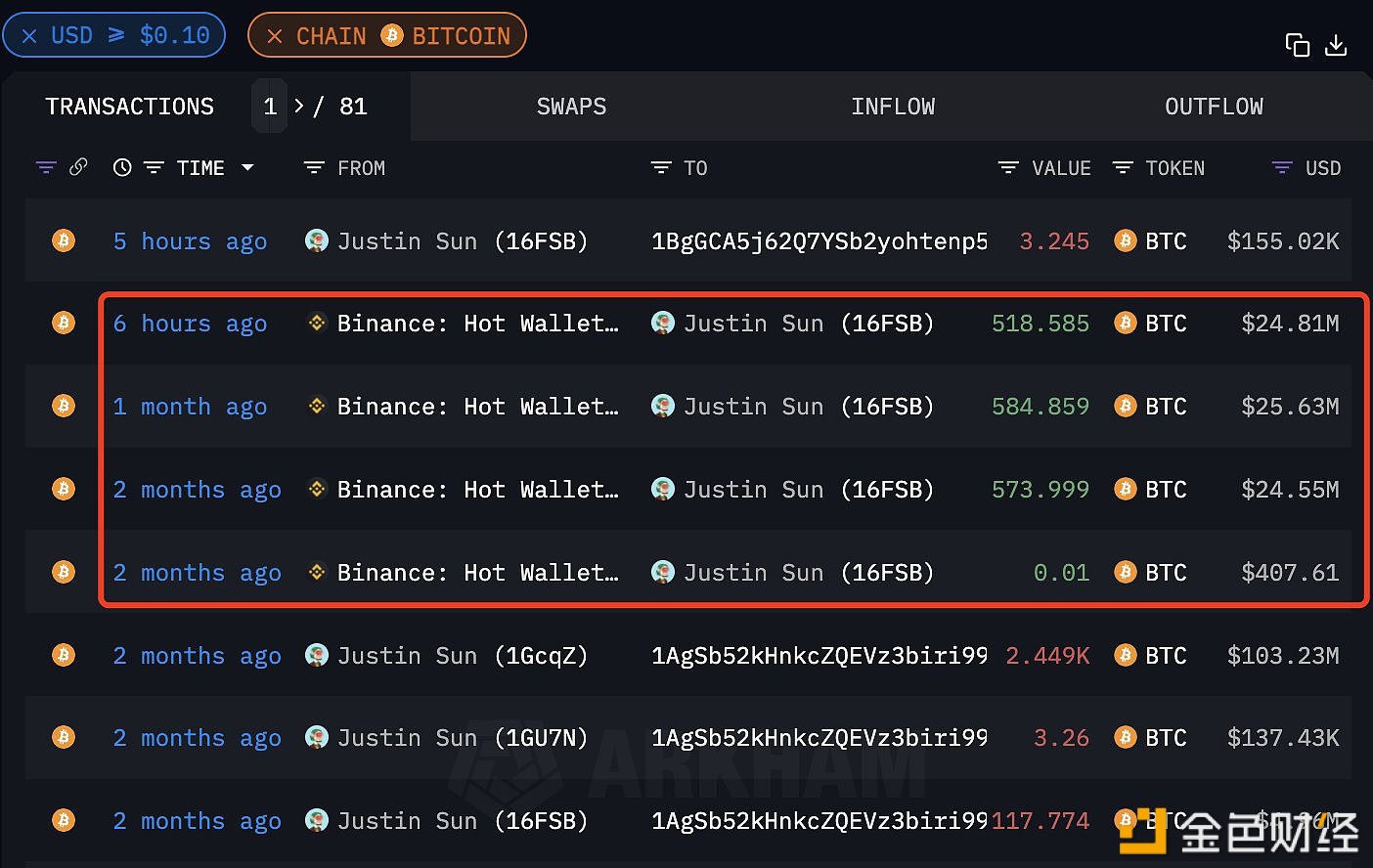This screenshot has height=868, width=1373.
Task: Copy the transactions table data
Action: pos(1297,45)
